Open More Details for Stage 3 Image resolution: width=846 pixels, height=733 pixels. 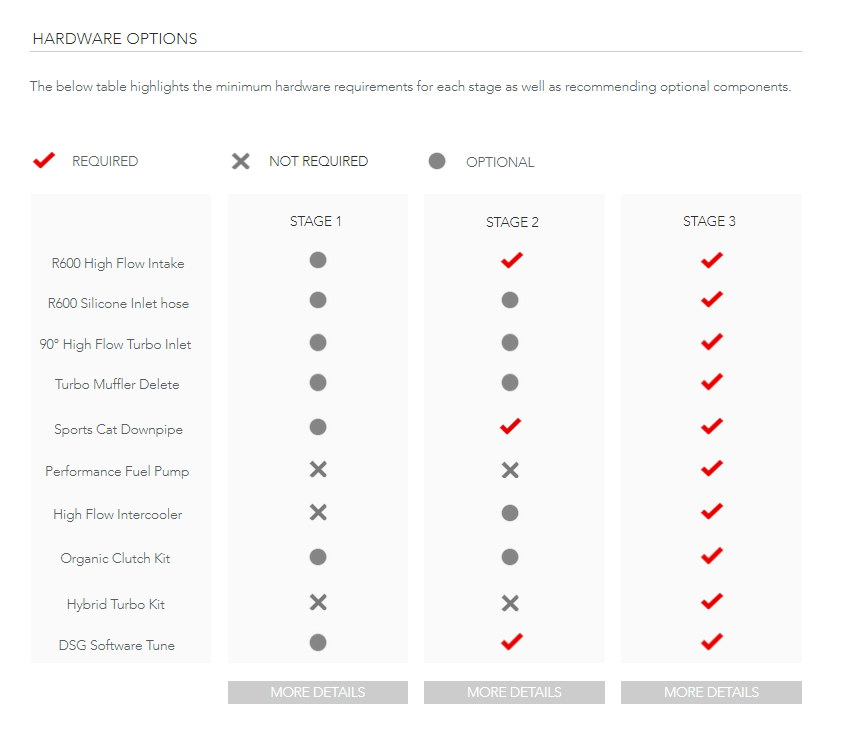(x=711, y=692)
